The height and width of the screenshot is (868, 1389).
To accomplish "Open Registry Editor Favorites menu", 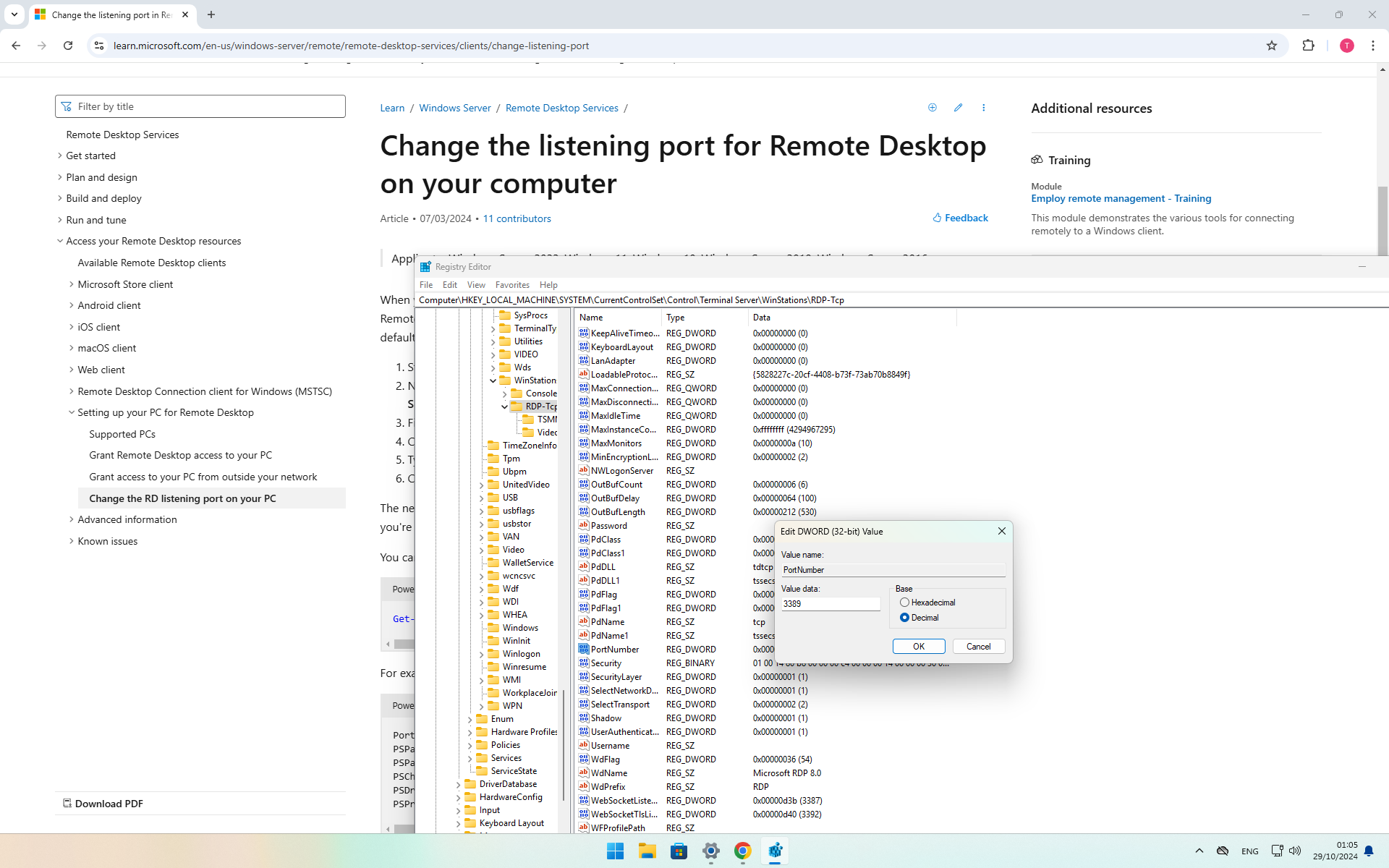I will pos(512,285).
